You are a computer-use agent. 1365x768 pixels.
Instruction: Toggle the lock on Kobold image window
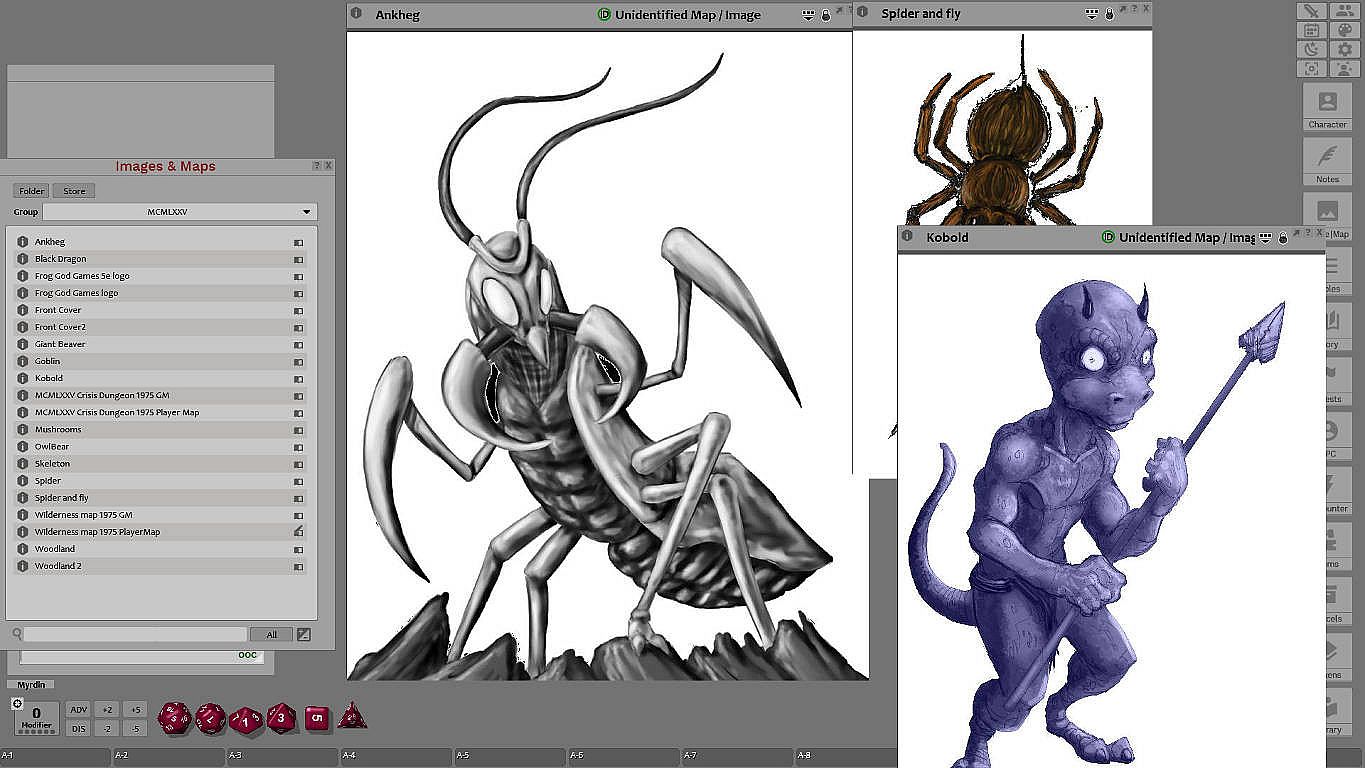tap(1283, 238)
